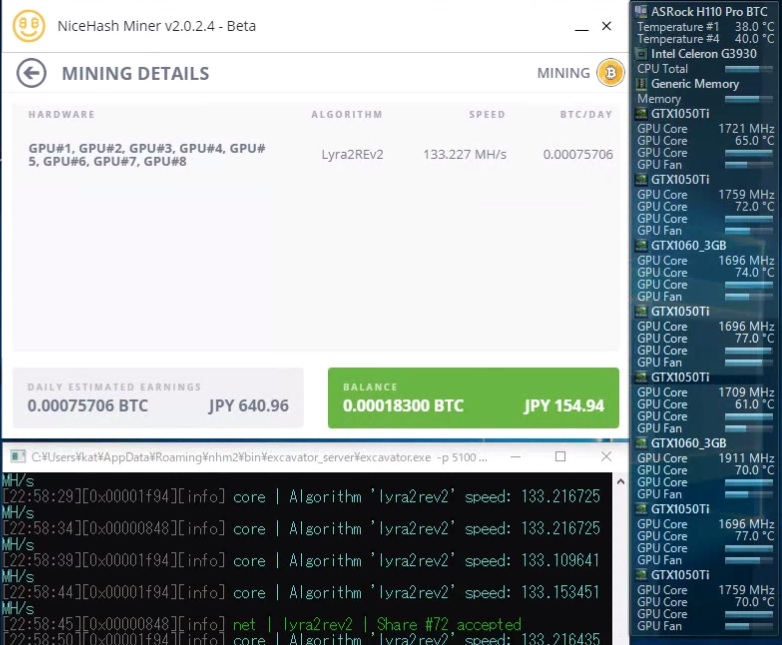Viewport: 782px width, 645px height.
Task: Click the Lyra2REv2 algorithm cell
Action: pos(353,155)
